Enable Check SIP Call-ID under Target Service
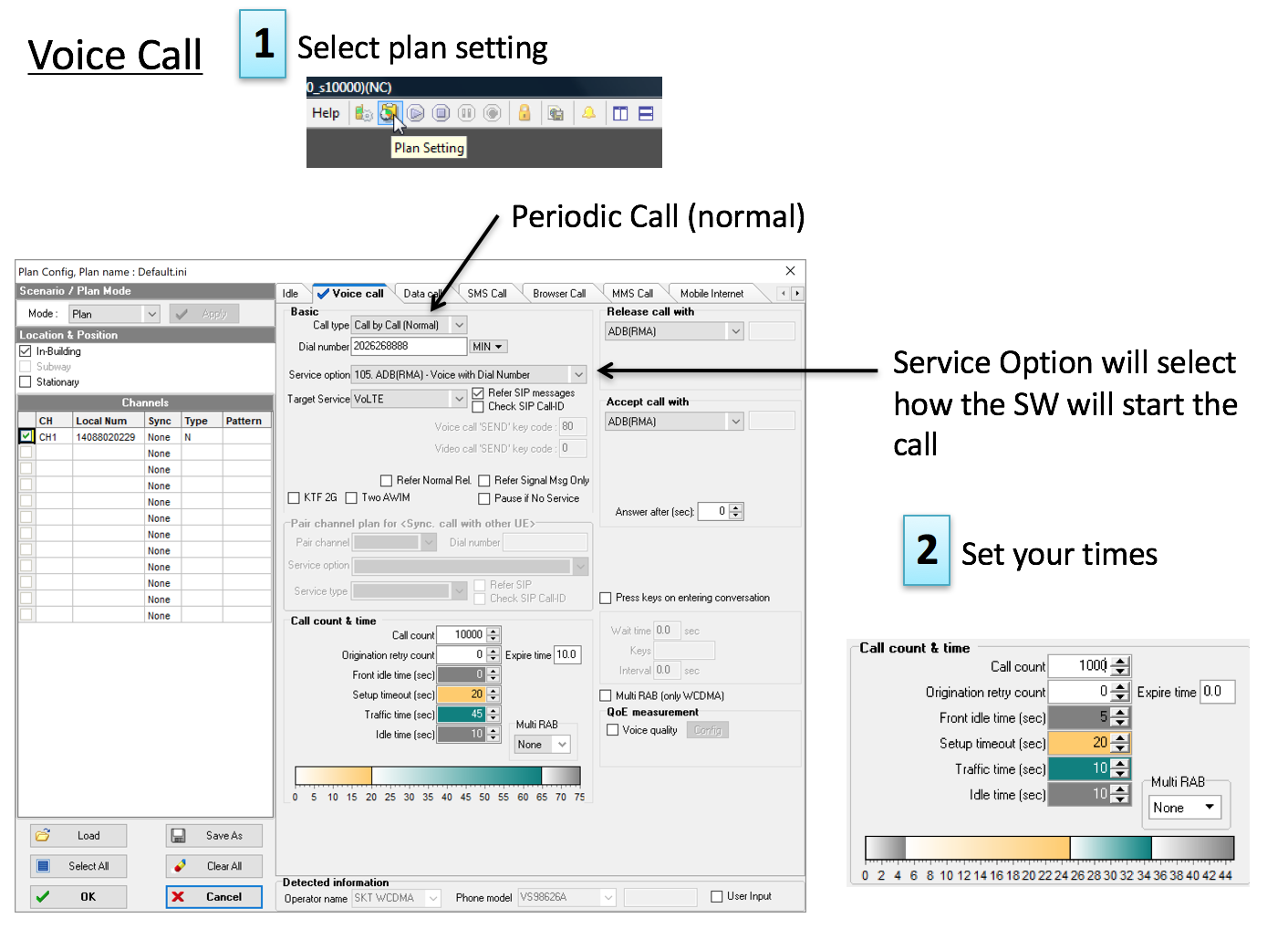 coord(478,407)
